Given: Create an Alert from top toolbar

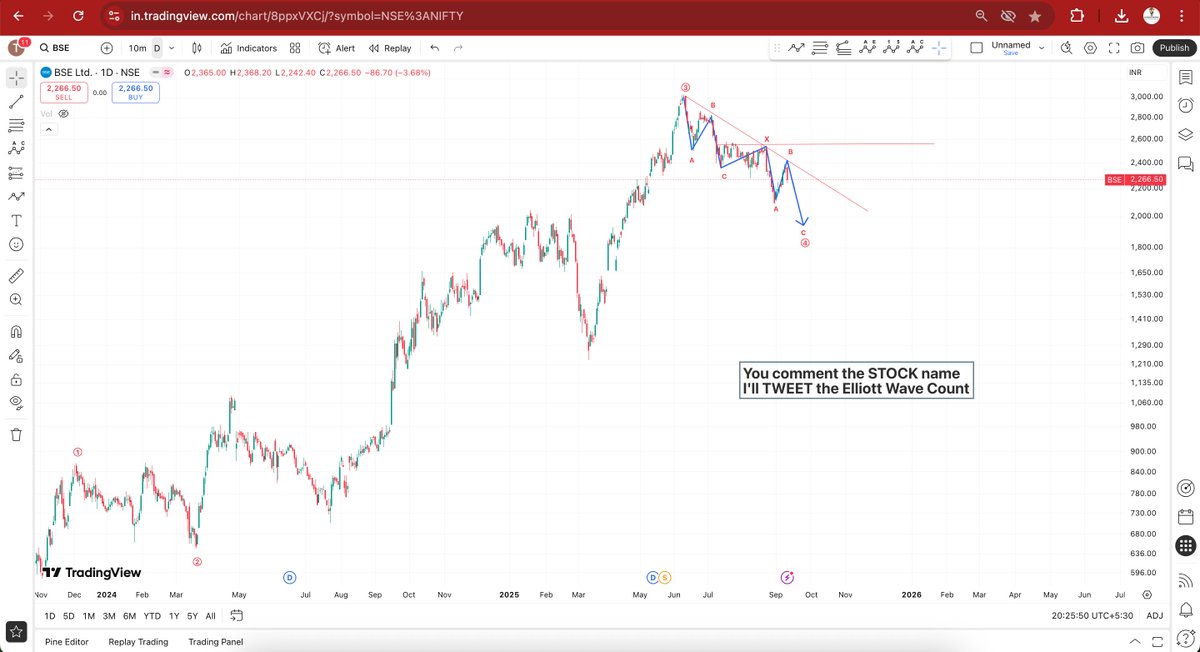Looking at the screenshot, I should click(x=336, y=48).
